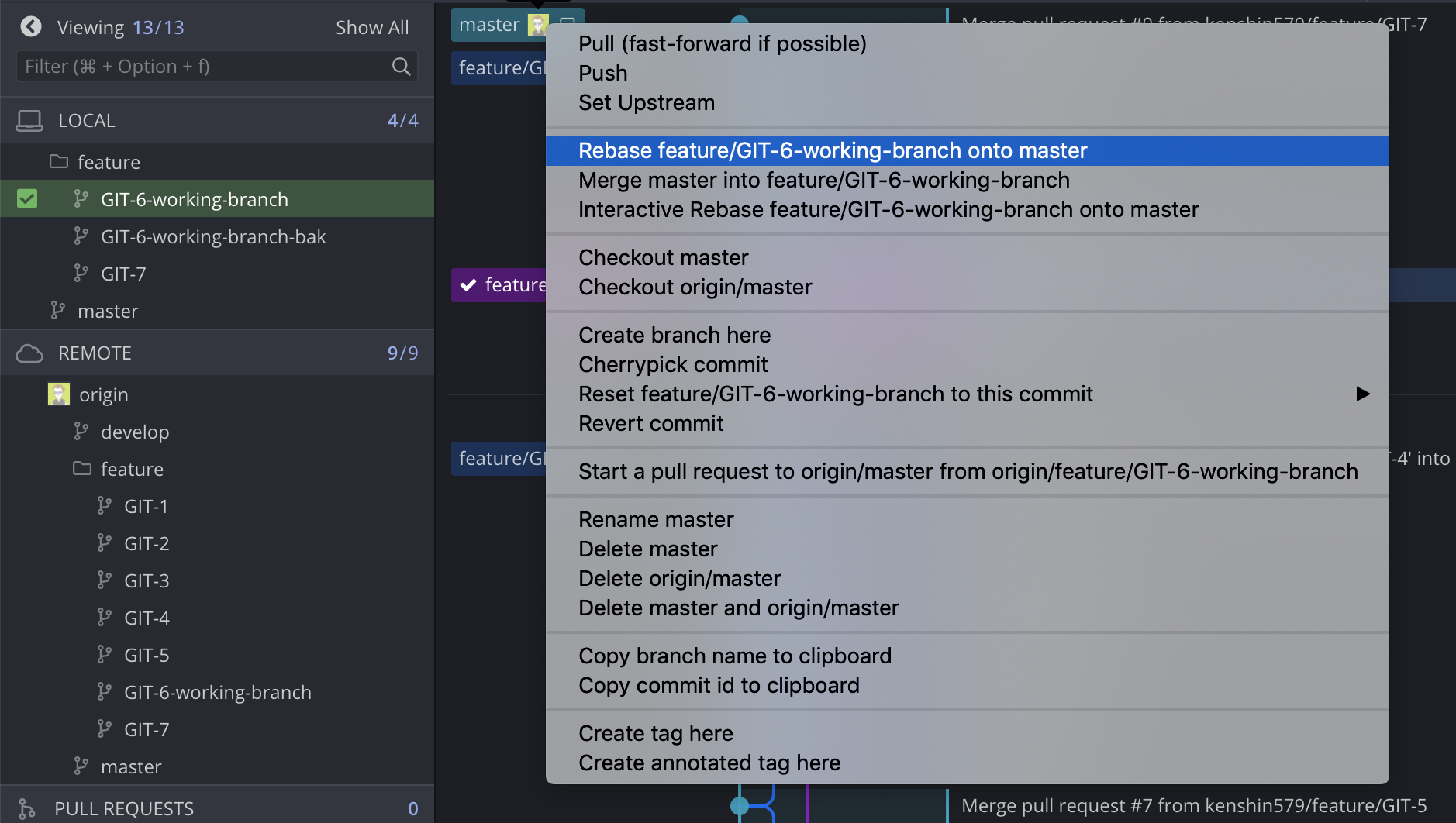The width and height of the screenshot is (1456, 823).
Task: Click Show All link
Action: 372,27
